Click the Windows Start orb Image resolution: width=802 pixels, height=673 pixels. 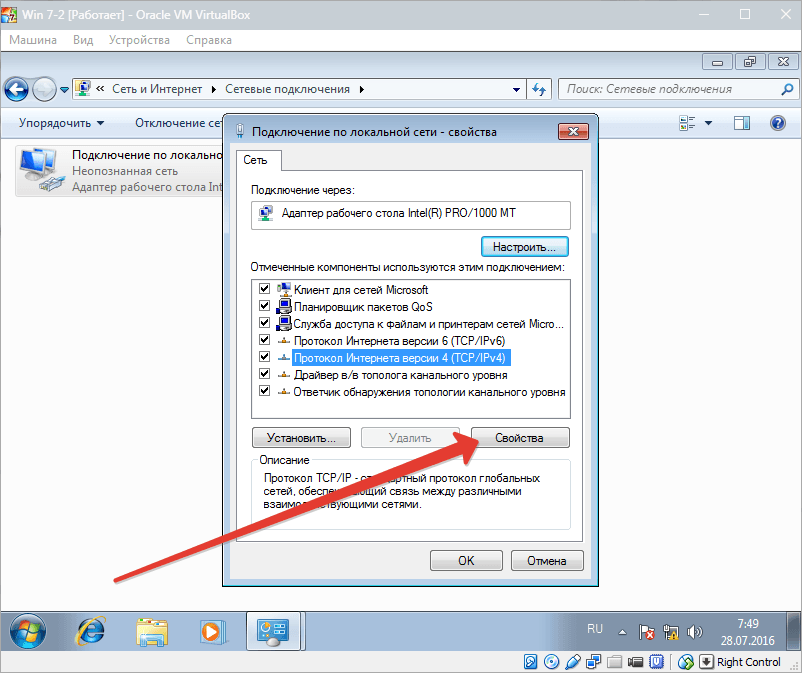point(28,631)
